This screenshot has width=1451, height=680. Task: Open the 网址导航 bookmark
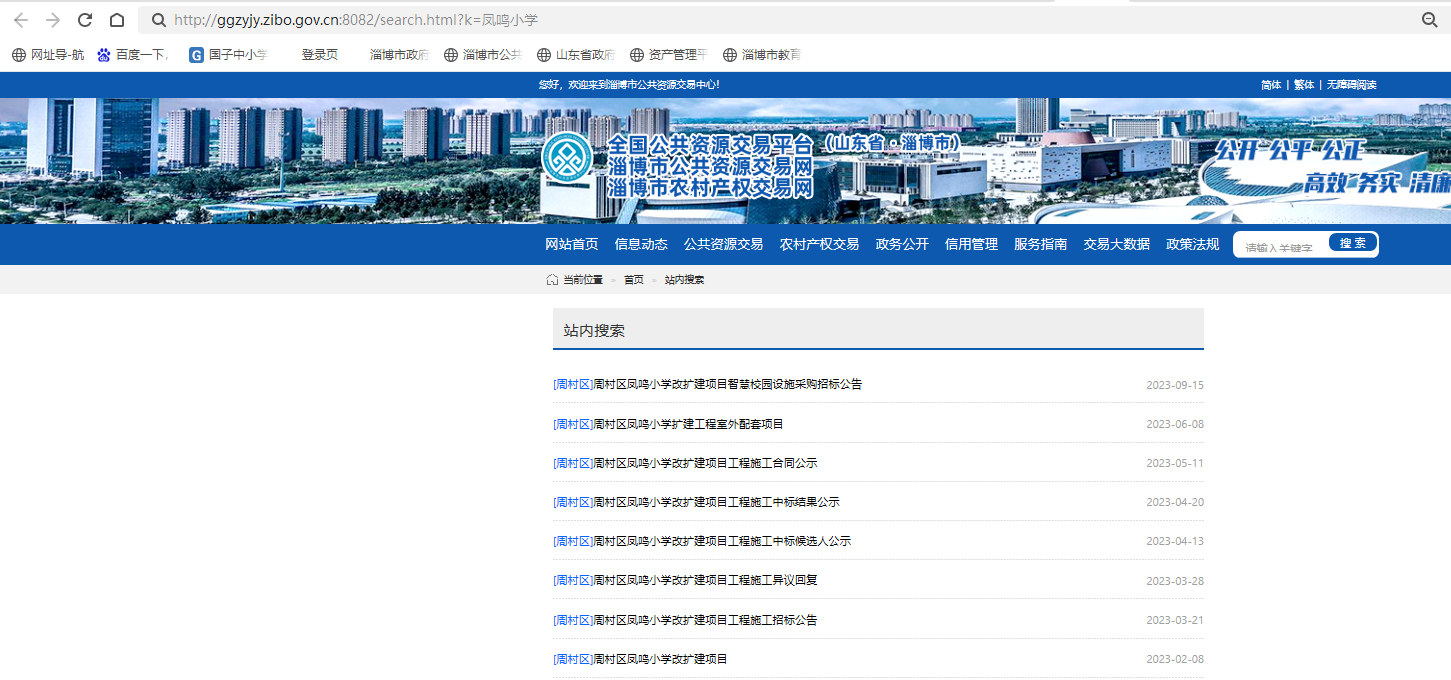(48, 55)
